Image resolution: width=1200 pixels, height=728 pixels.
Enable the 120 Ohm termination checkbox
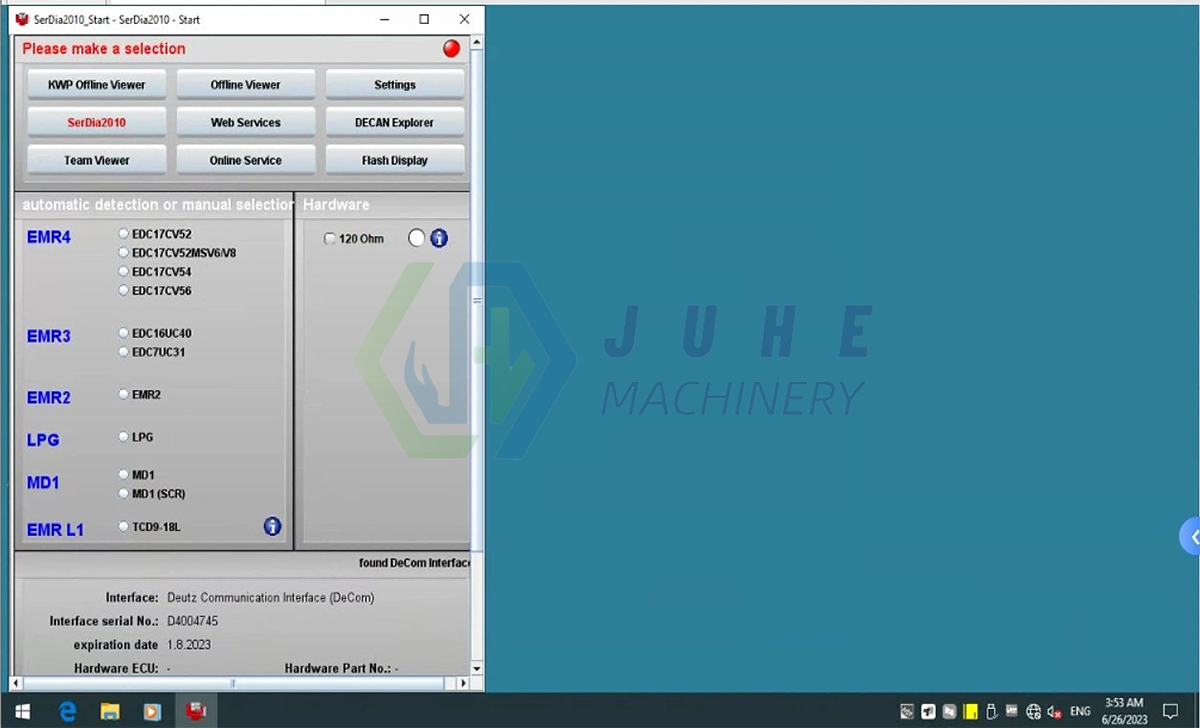(x=330, y=238)
